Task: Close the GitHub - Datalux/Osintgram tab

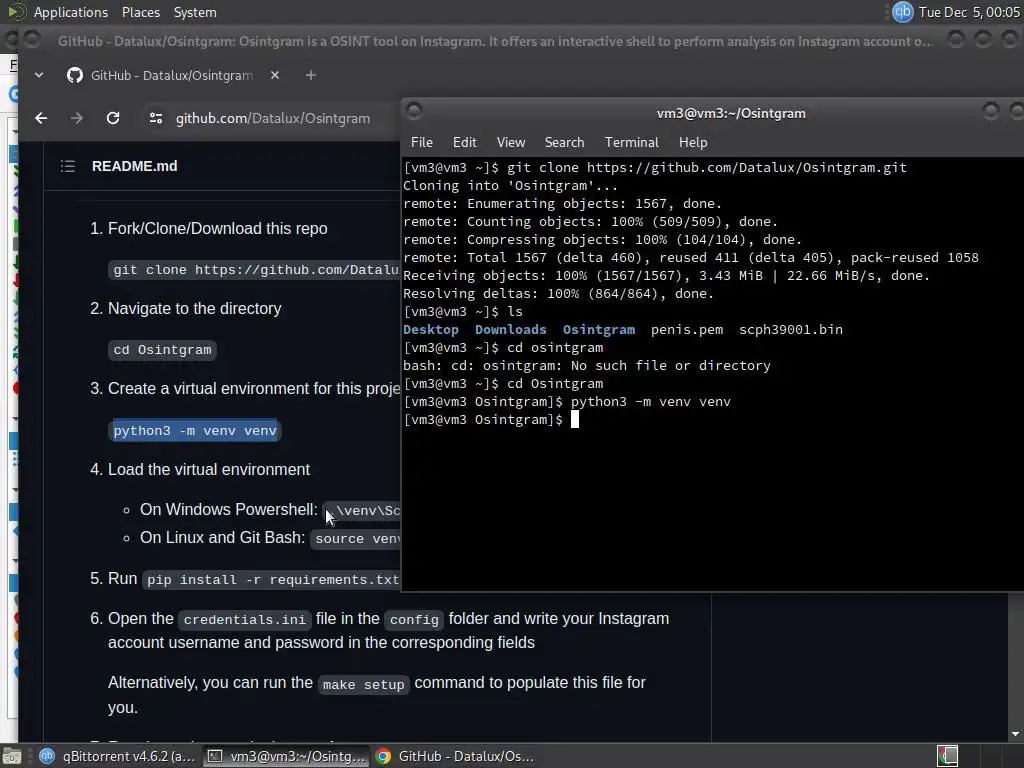Action: click(x=275, y=75)
